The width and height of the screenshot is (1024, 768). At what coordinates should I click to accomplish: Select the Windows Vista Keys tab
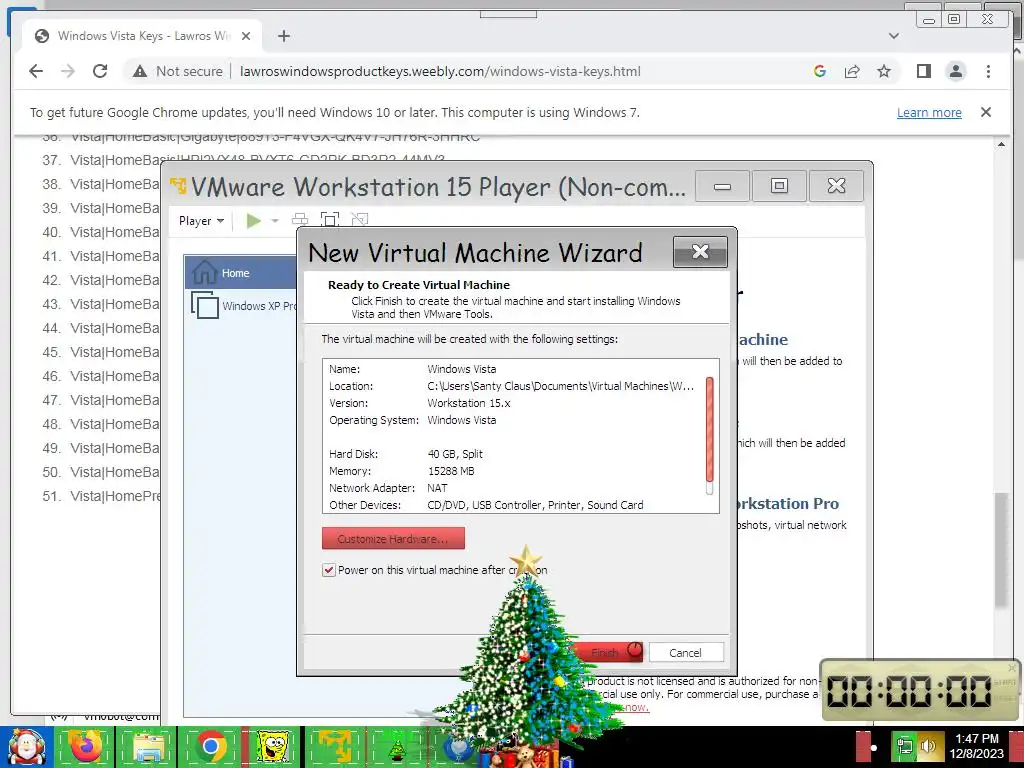[x=142, y=36]
